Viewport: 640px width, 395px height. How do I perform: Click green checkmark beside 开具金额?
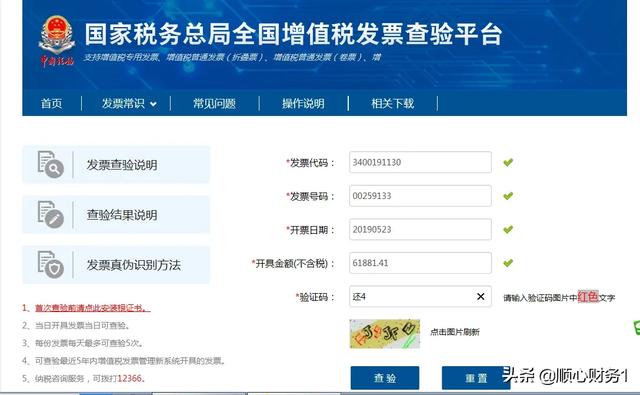pos(508,263)
